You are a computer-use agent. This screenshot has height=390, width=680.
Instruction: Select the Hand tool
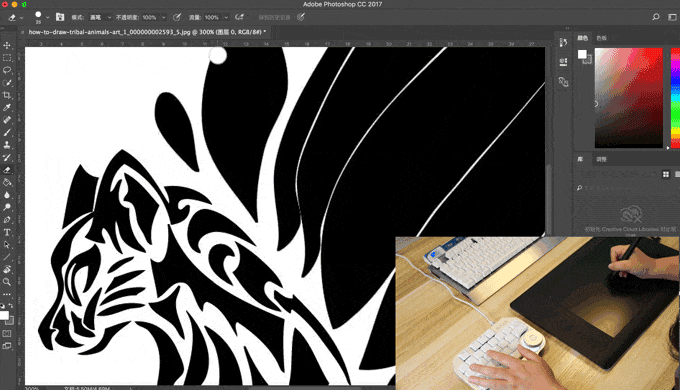tap(7, 269)
